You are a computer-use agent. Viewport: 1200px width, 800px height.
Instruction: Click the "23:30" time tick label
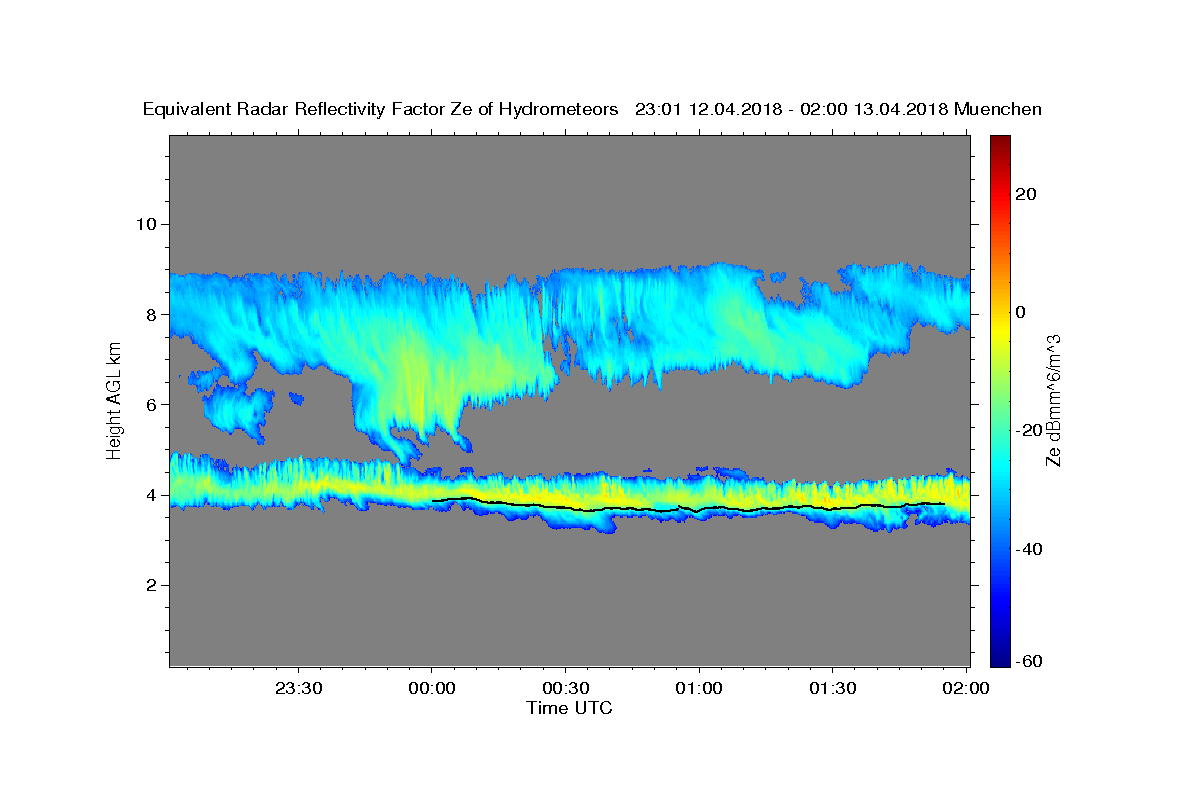298,688
